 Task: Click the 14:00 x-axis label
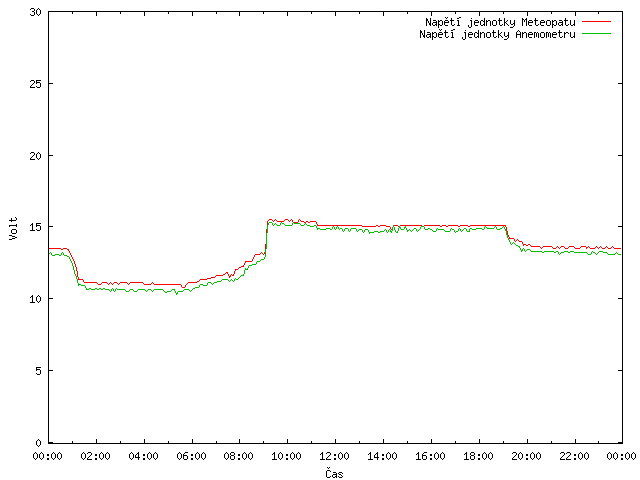(x=383, y=456)
